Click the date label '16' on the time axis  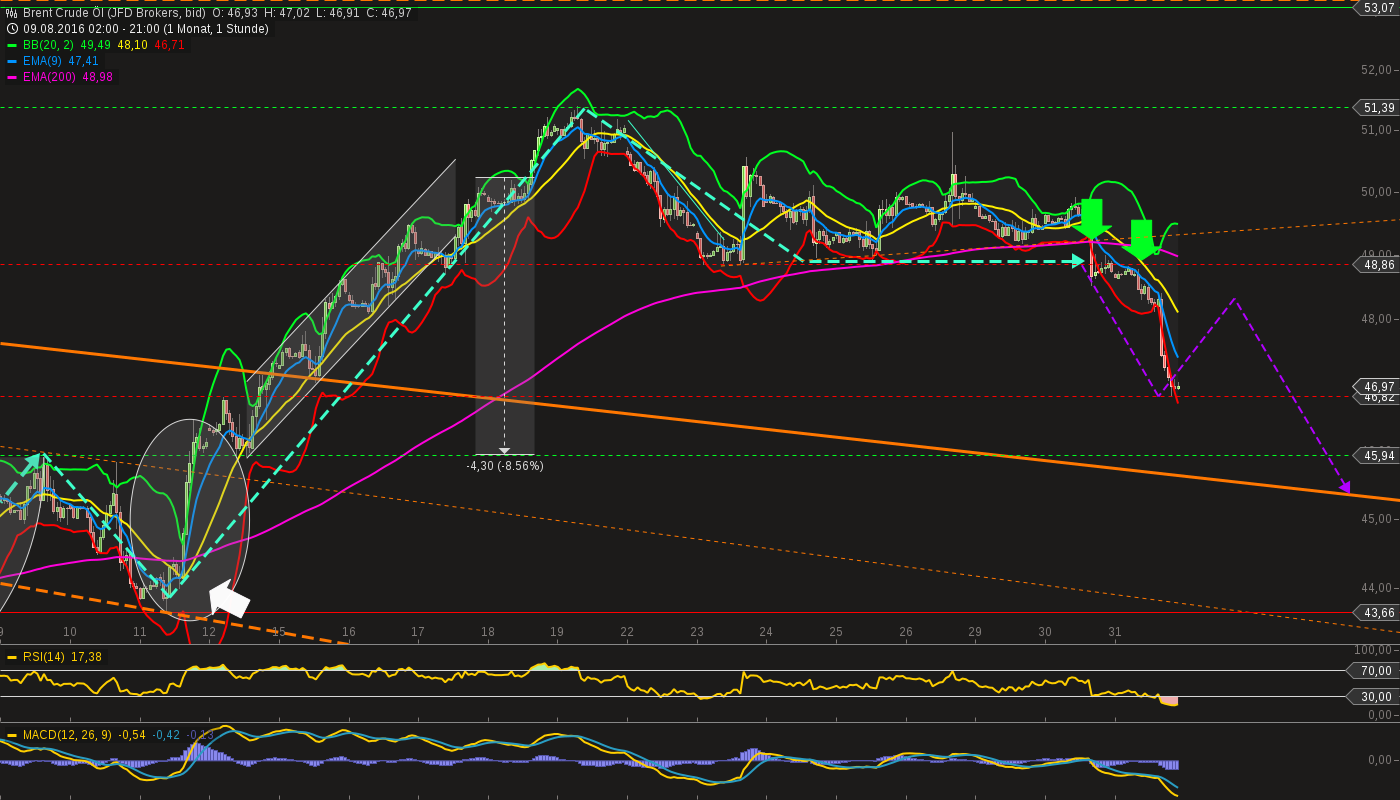[x=348, y=632]
